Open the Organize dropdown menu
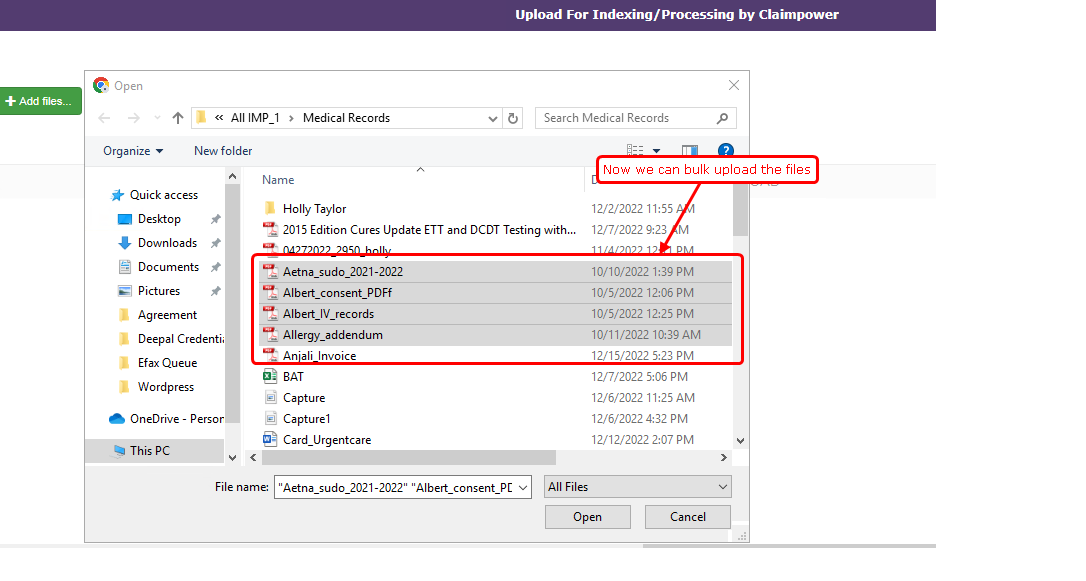 133,151
